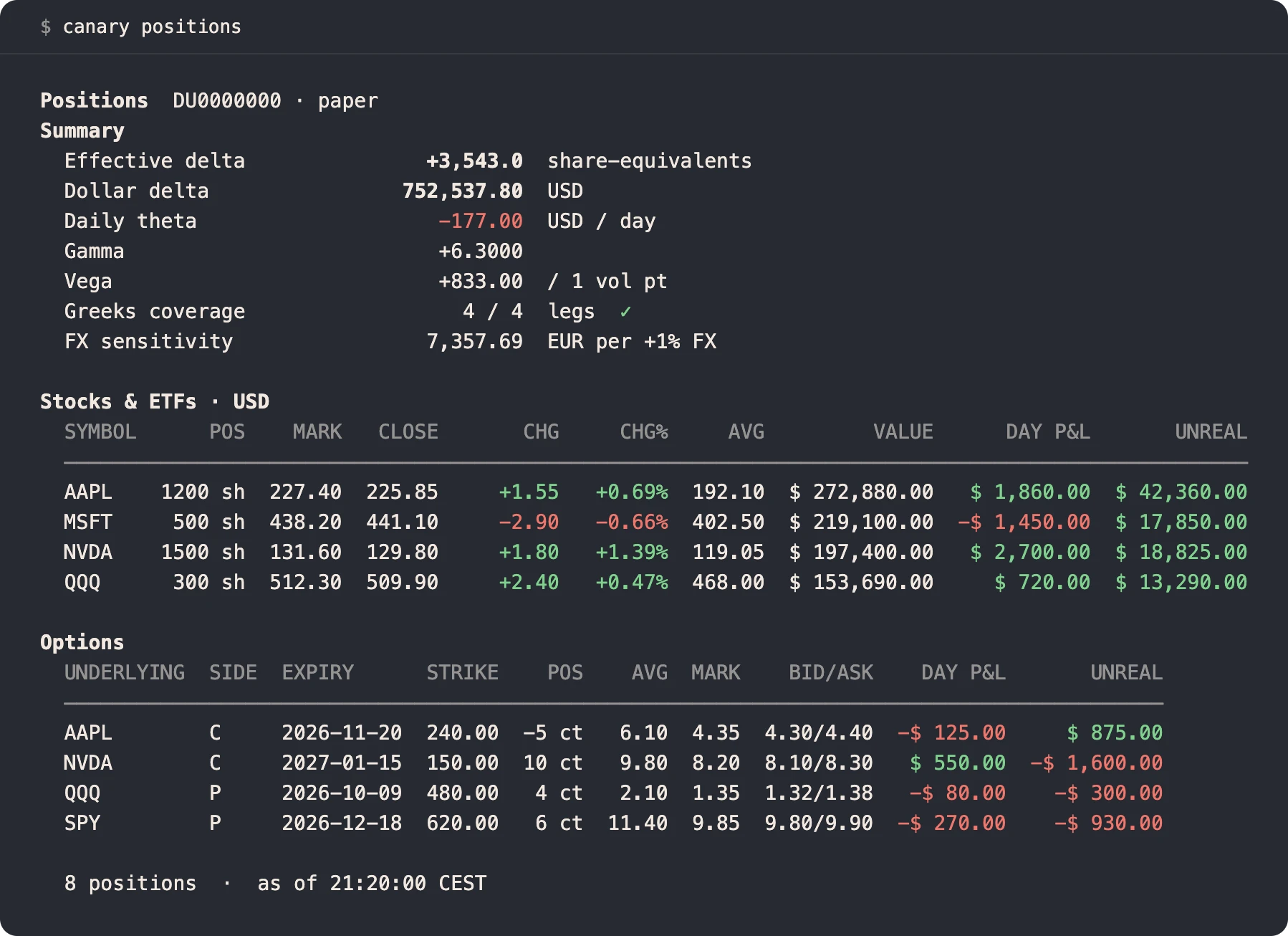
Task: Select NVDA unrealized $ 18,825.00
Action: click(x=1181, y=552)
